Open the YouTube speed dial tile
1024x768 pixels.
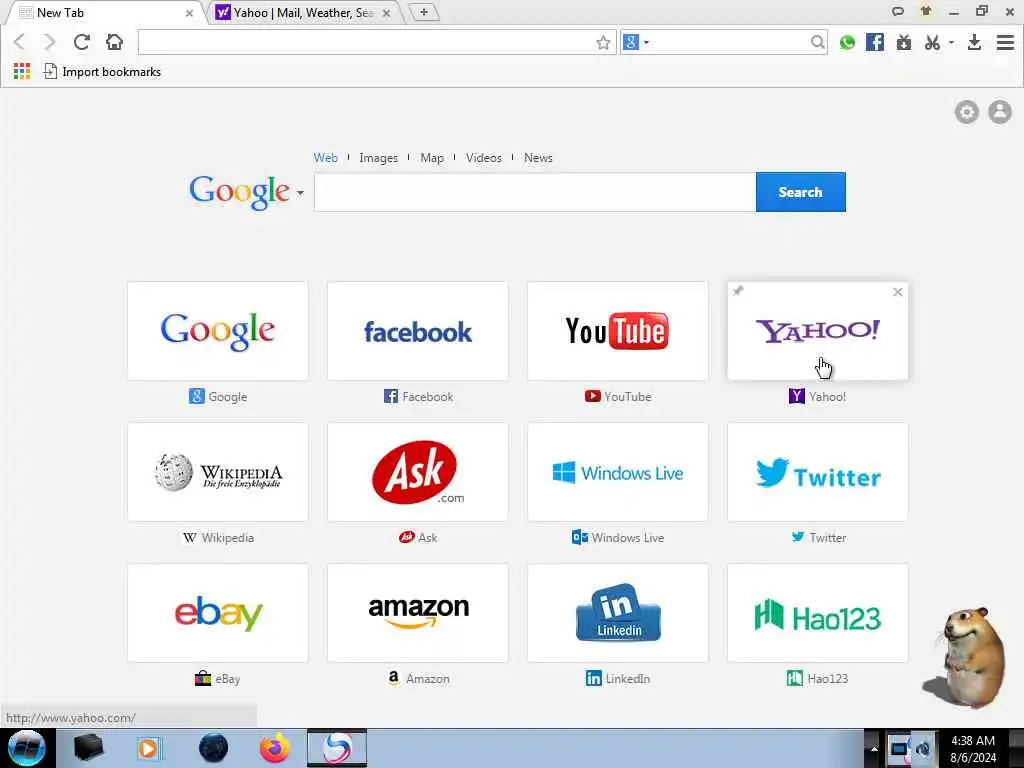pos(617,331)
